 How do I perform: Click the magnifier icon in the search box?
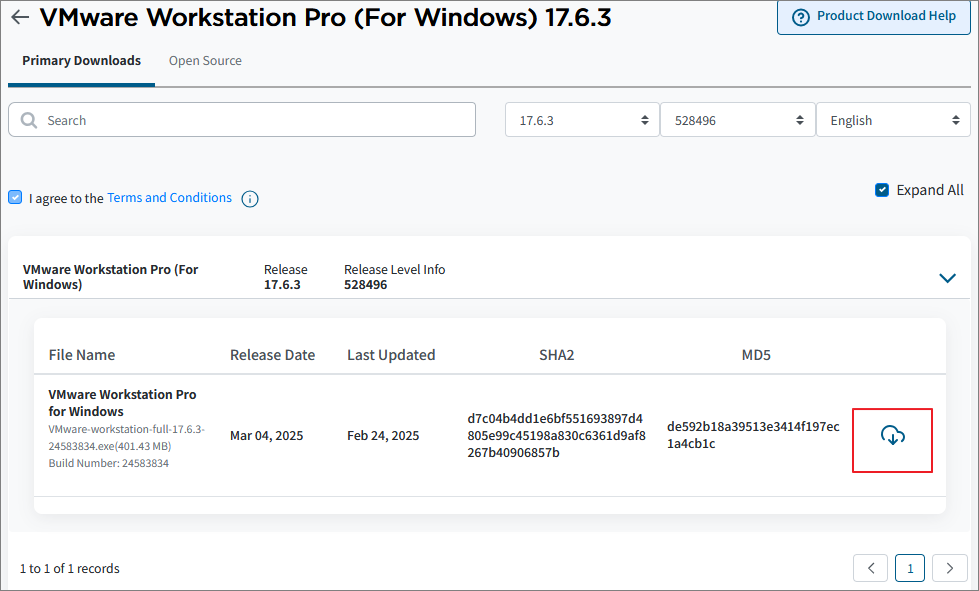pos(28,121)
